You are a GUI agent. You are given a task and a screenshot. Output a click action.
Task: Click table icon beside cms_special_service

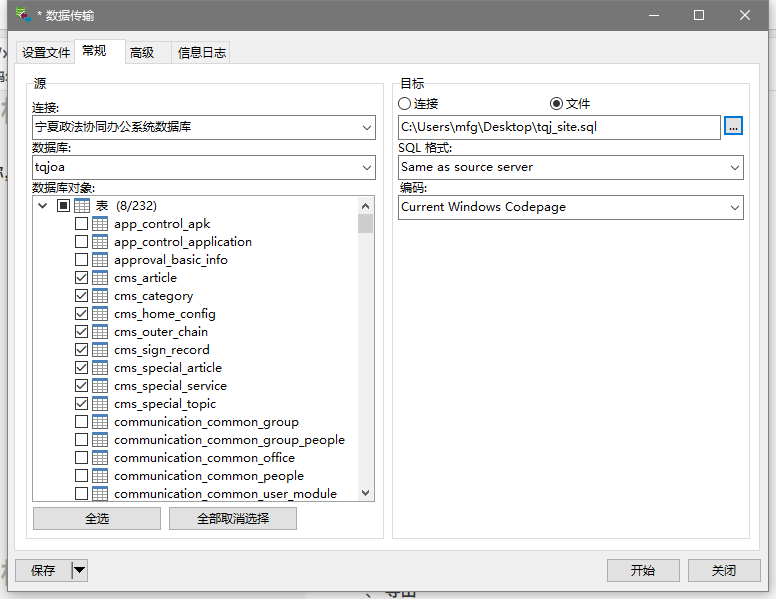pos(100,386)
